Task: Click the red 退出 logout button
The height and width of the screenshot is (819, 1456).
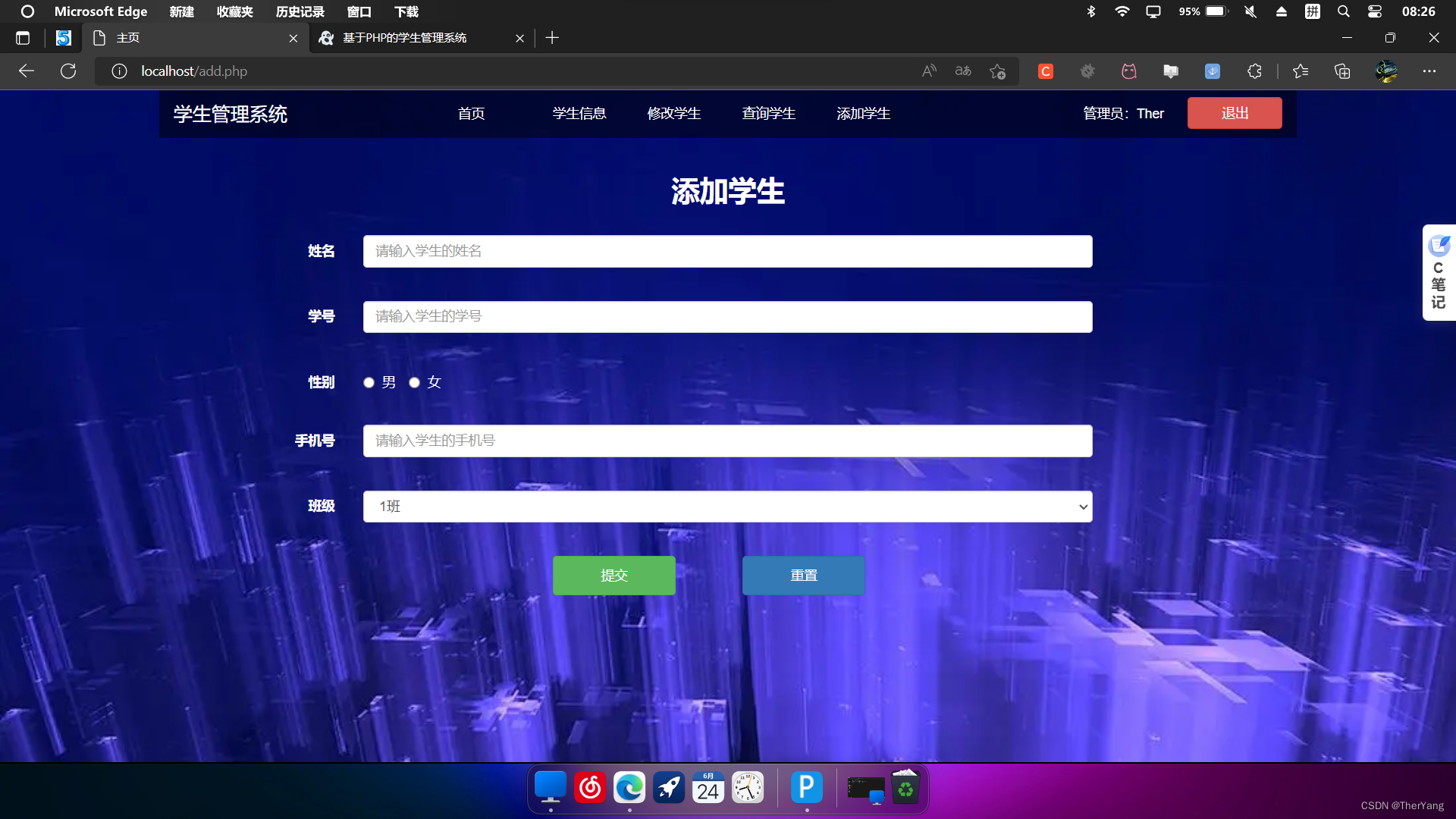Action: [1235, 113]
